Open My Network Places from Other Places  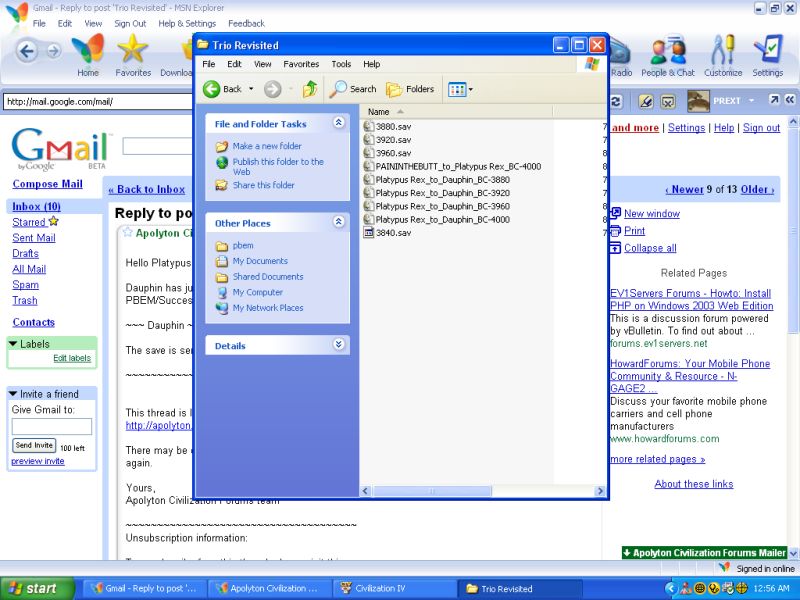click(x=268, y=308)
